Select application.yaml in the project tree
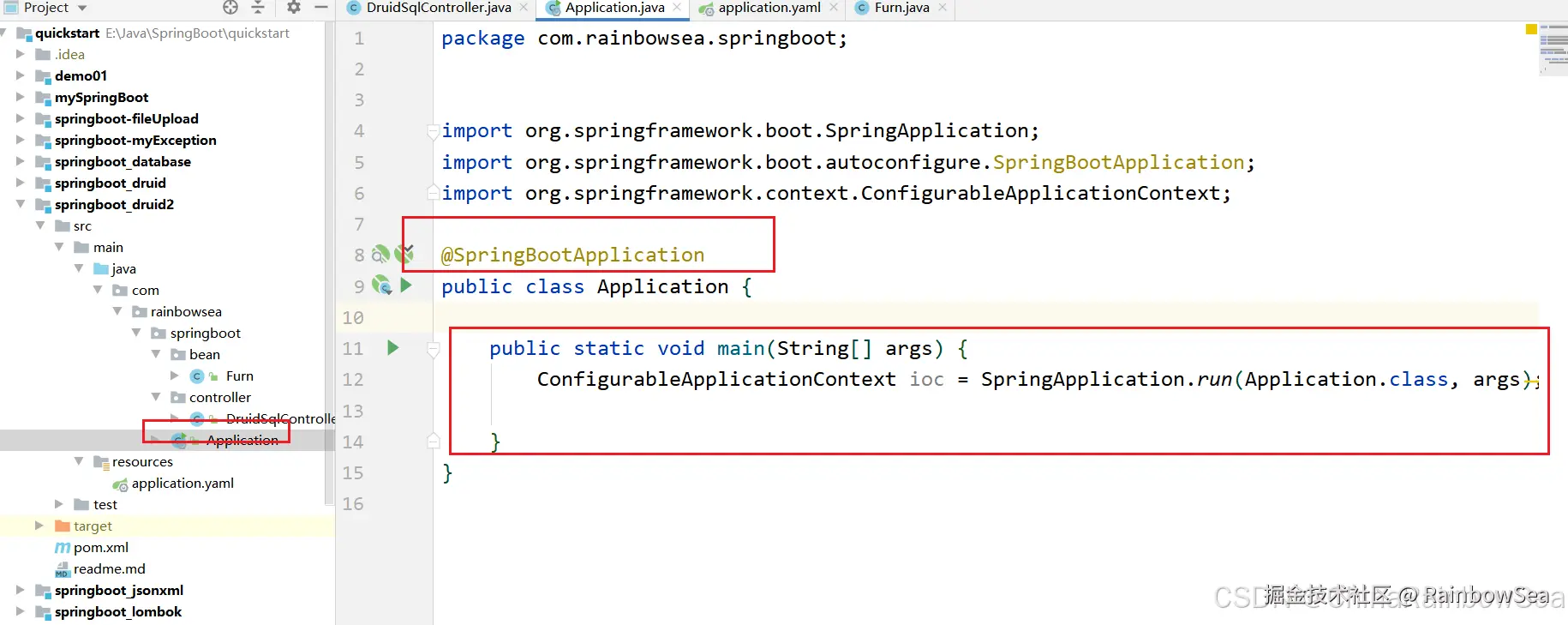Viewport: 1568px width, 625px height. pyautogui.click(x=183, y=483)
